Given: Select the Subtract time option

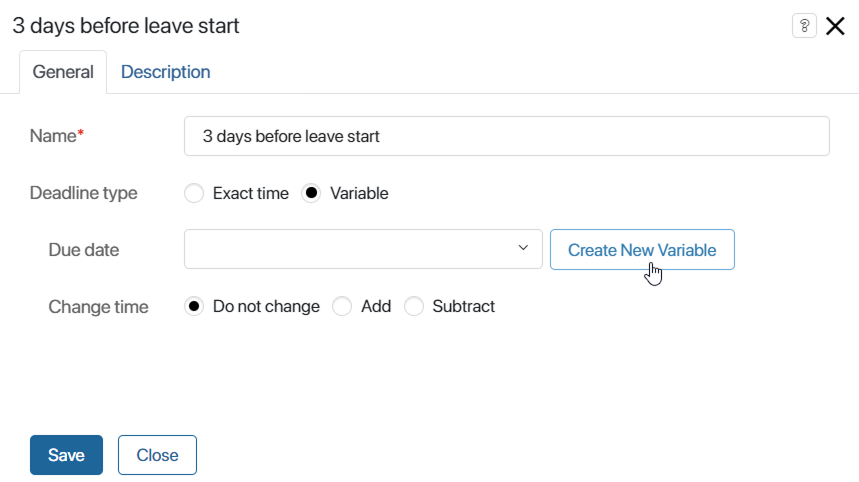Looking at the screenshot, I should [x=414, y=306].
